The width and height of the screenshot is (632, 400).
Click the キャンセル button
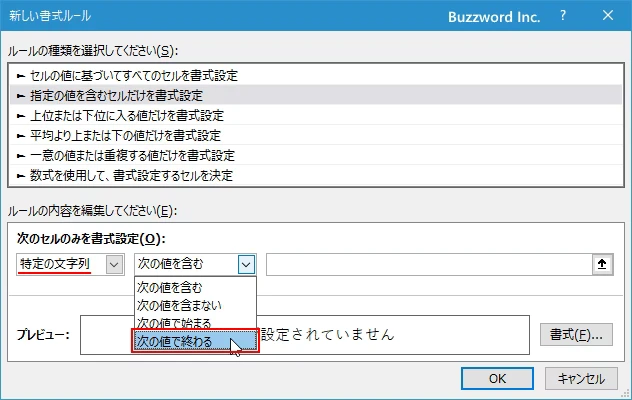(x=581, y=379)
